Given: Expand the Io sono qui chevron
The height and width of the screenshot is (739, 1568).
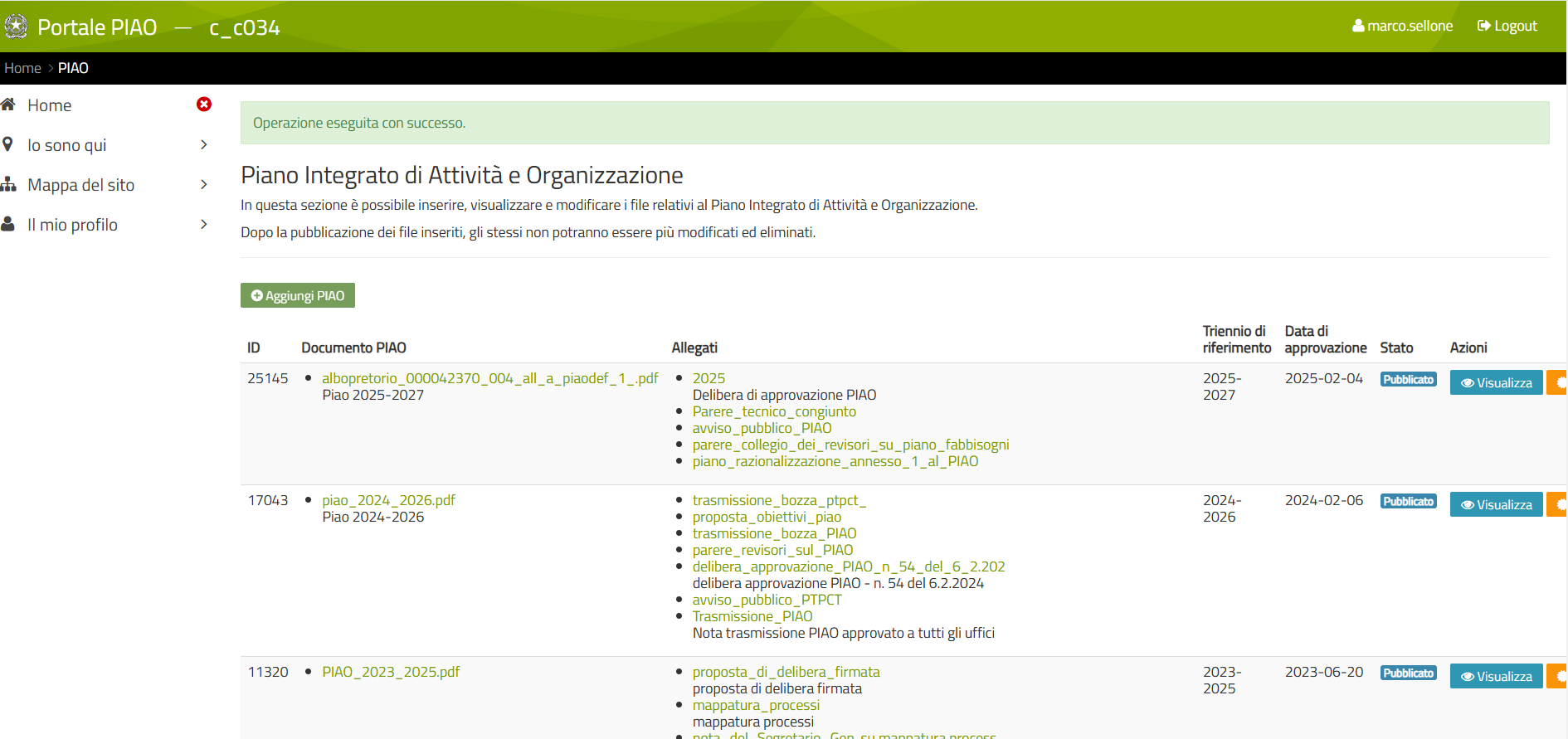Looking at the screenshot, I should (204, 144).
